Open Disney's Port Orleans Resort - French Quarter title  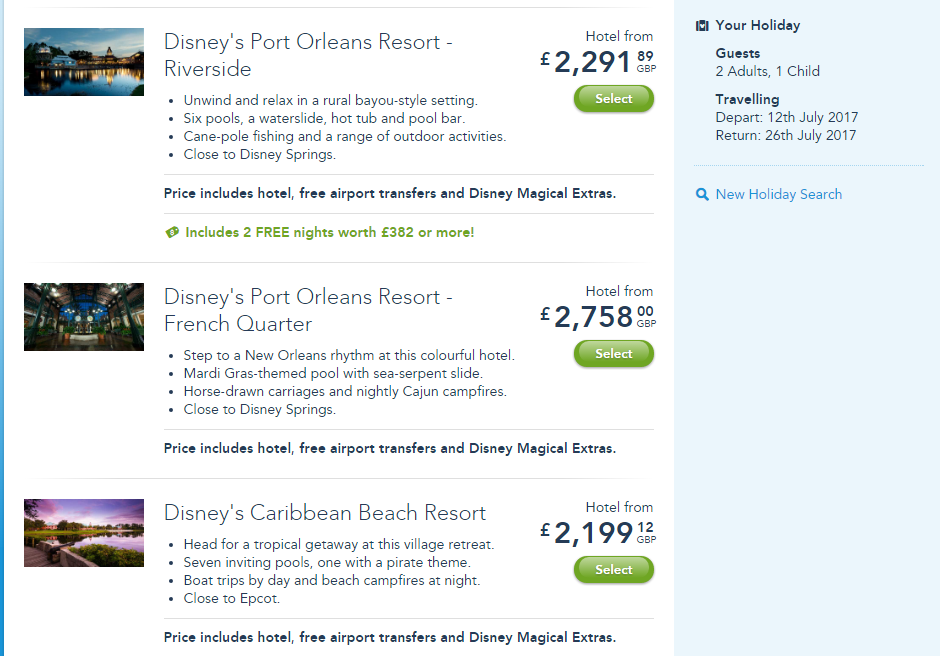coord(308,311)
